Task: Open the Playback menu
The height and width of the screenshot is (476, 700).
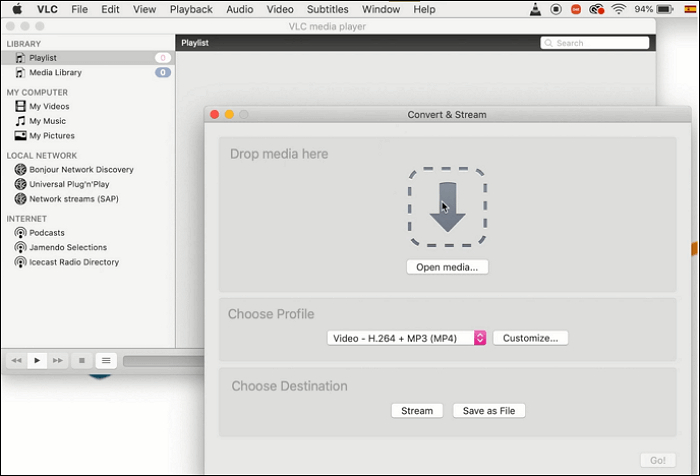Action: click(x=191, y=9)
